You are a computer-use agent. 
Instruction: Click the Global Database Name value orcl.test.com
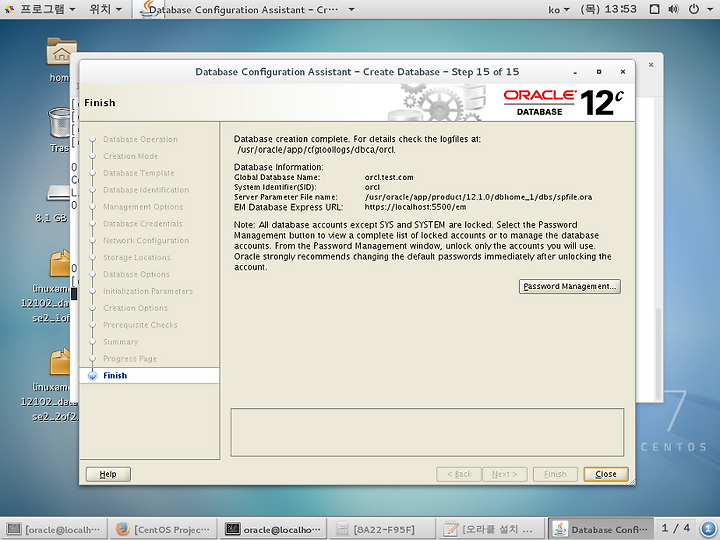tap(389, 177)
